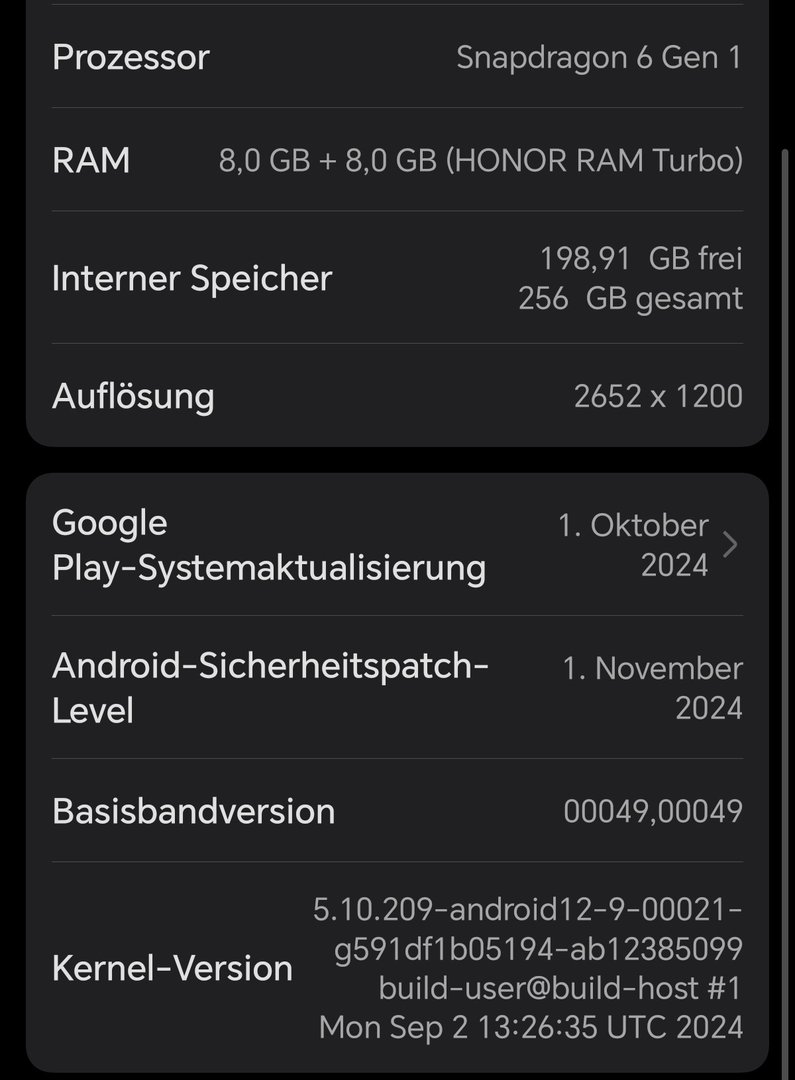Tap the 1. Oktober 2024 update date
795x1080 pixels.
pos(633,545)
